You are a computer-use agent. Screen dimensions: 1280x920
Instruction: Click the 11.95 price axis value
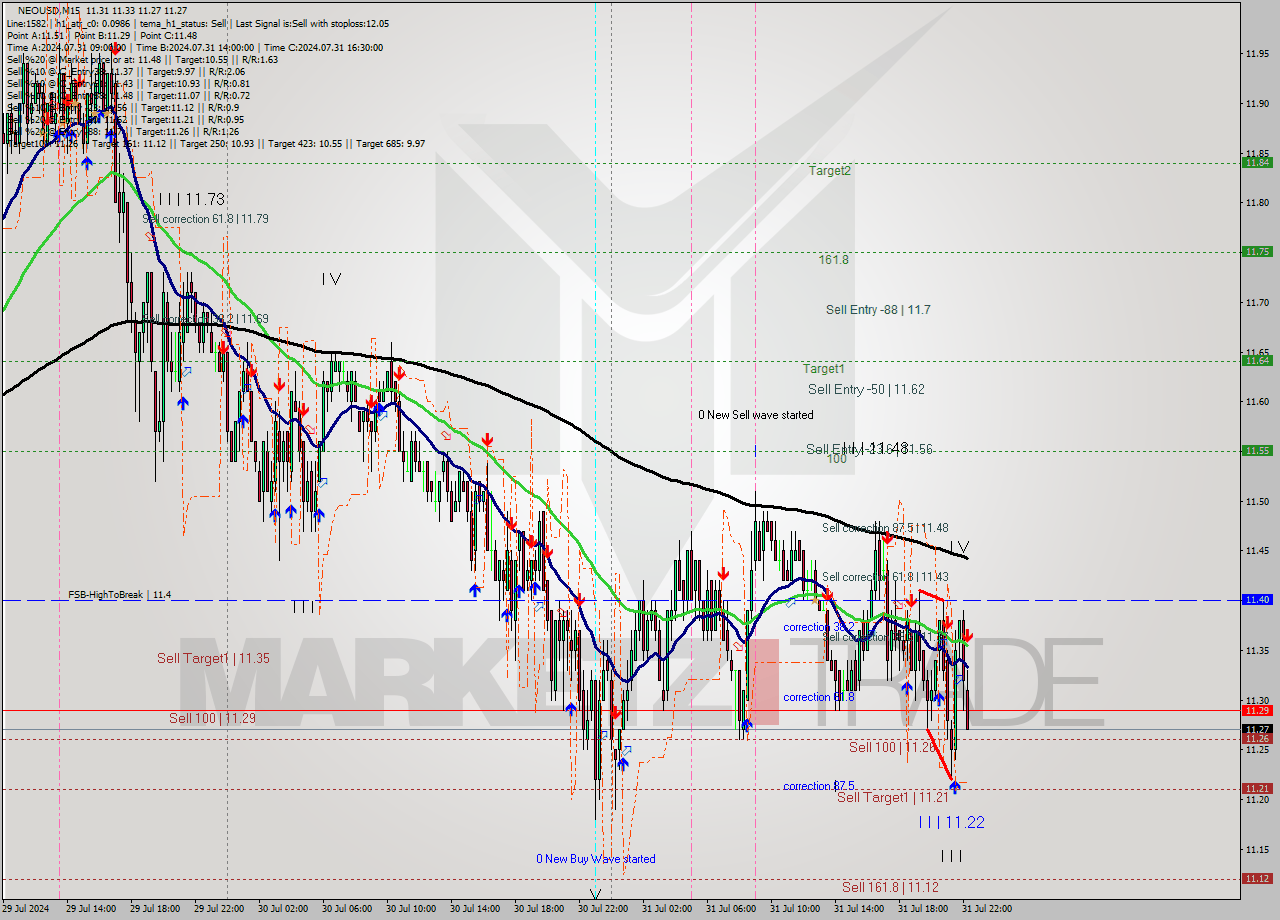click(x=1256, y=53)
